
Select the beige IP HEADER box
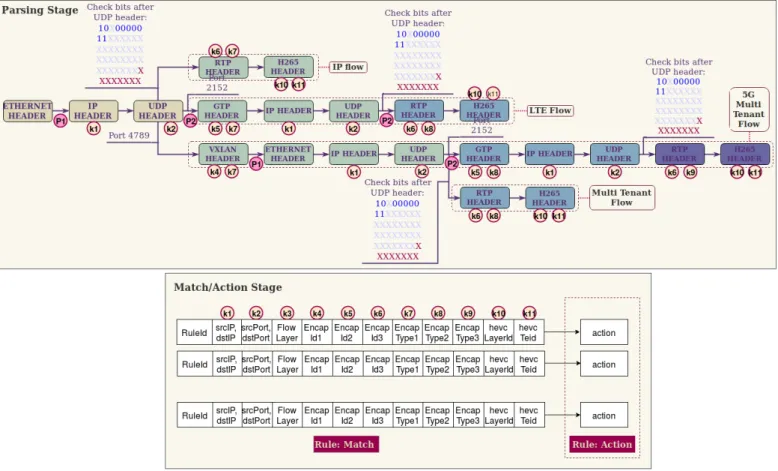tap(93, 111)
